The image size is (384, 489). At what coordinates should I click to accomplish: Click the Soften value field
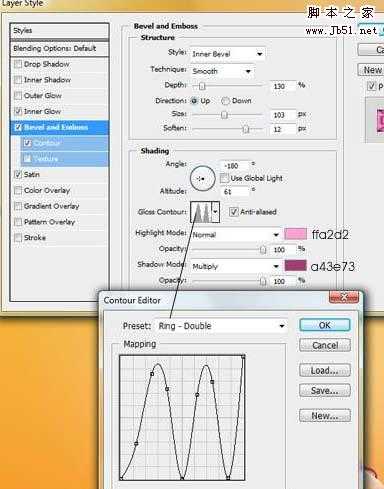pyautogui.click(x=283, y=129)
